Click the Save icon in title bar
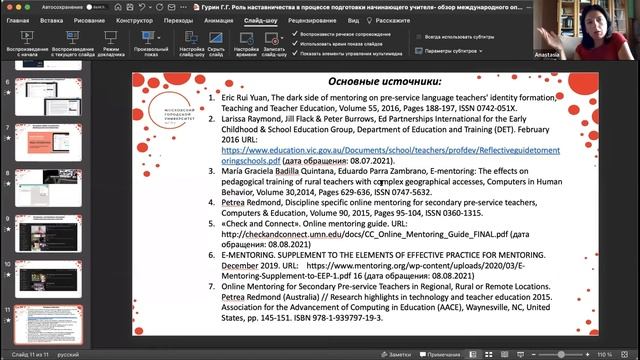 [130, 7]
